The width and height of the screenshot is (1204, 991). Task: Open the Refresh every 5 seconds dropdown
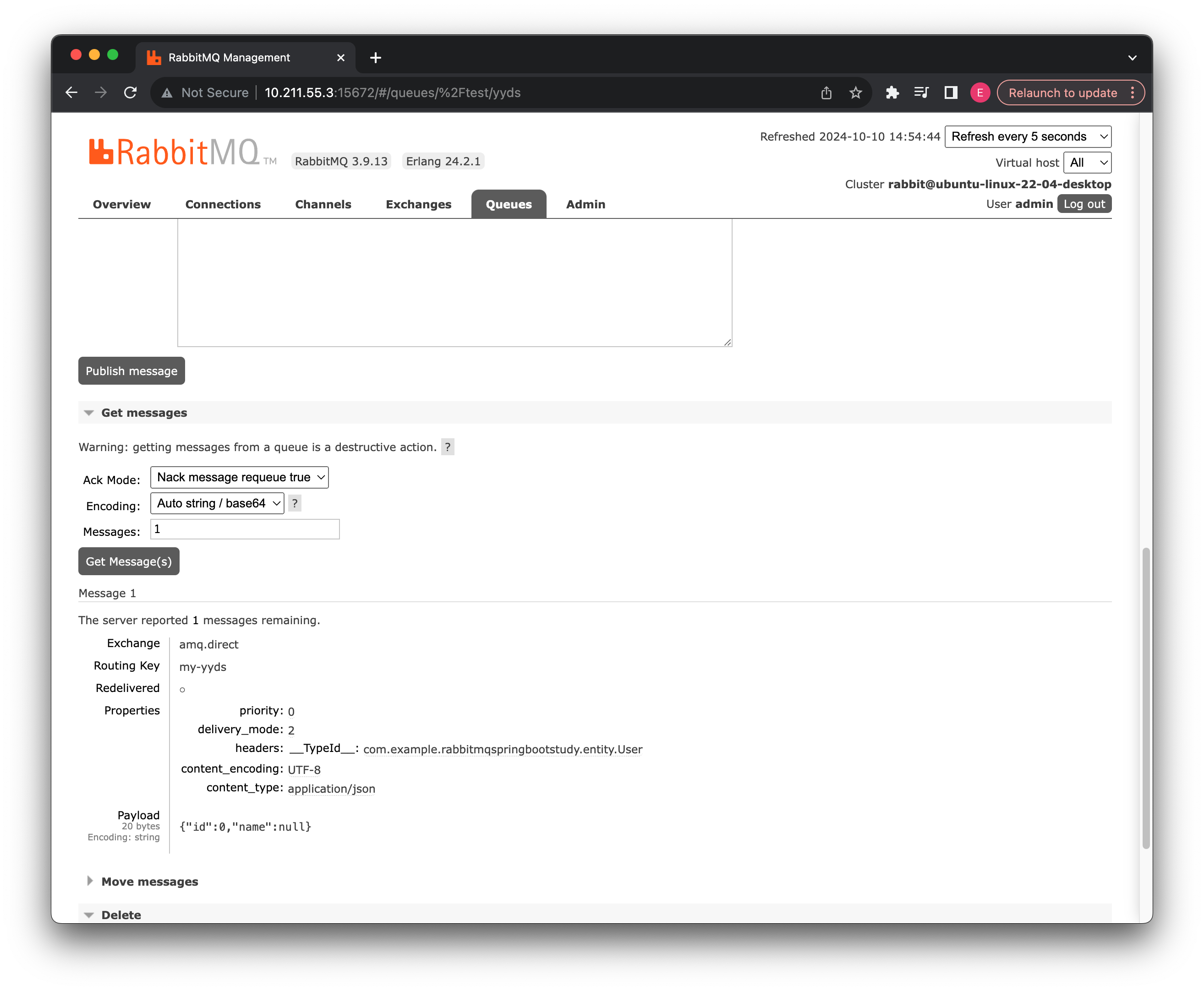click(1028, 136)
